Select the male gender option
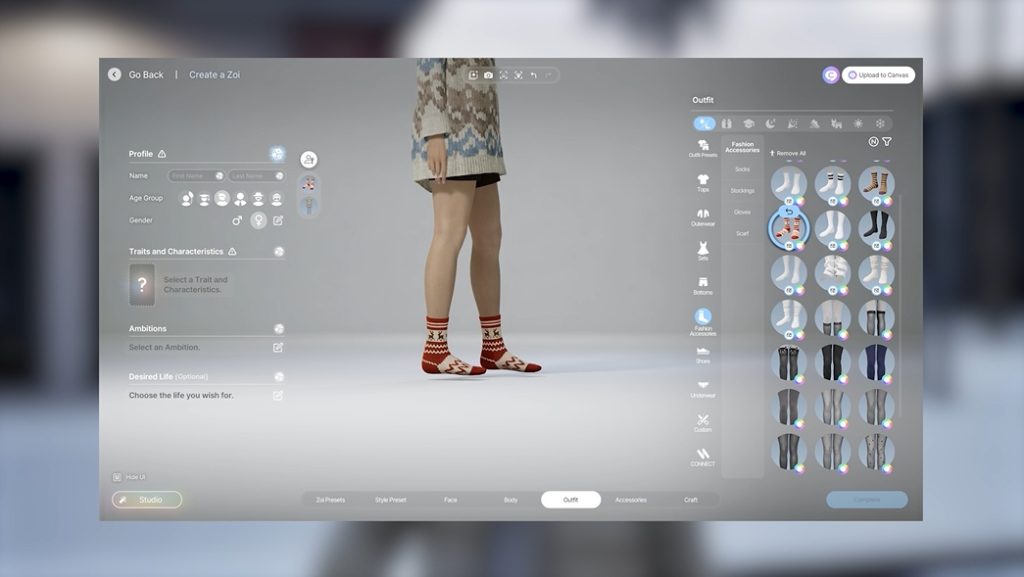Viewport: 1024px width, 577px height. click(237, 220)
